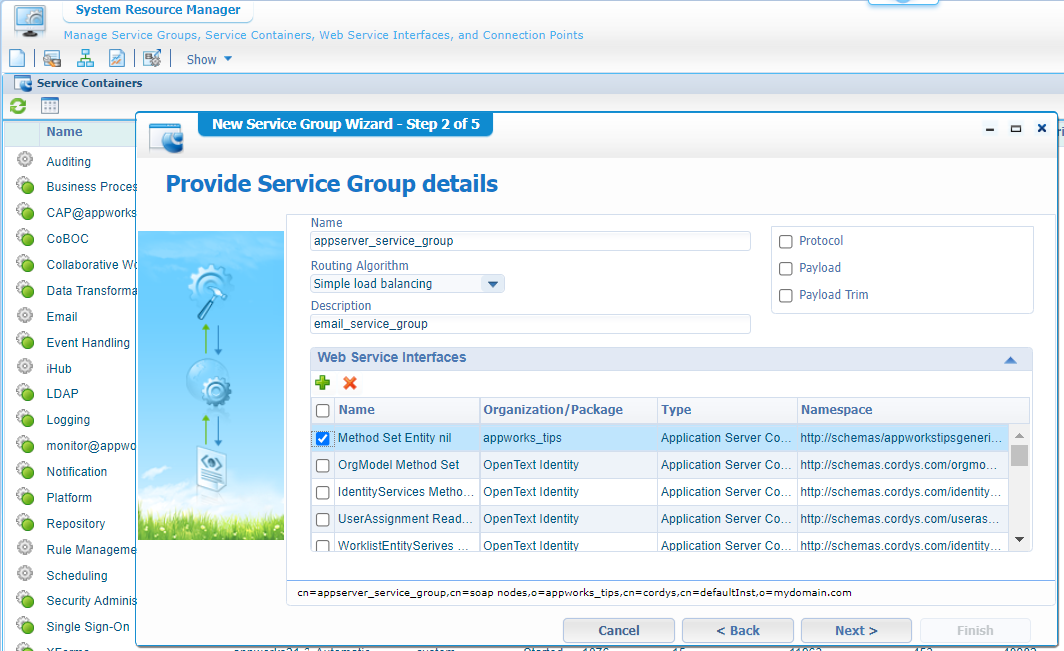
Task: Check the OrgModel Method Set row checkbox
Action: click(x=323, y=465)
